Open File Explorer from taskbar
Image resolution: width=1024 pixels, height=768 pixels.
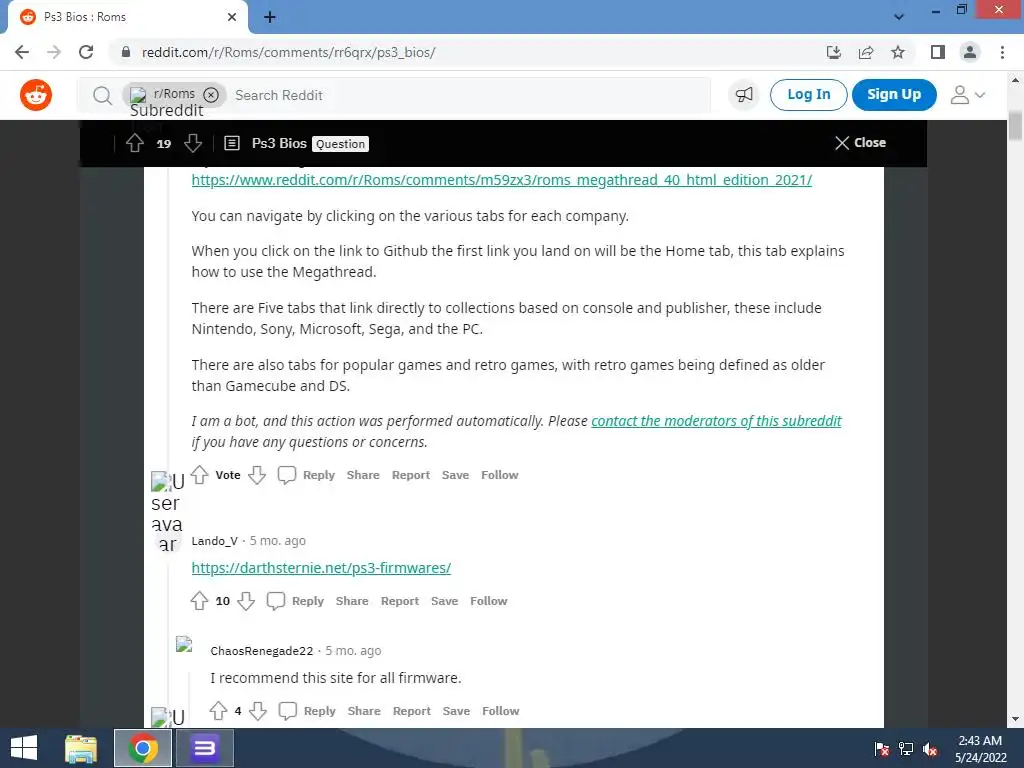pos(81,748)
